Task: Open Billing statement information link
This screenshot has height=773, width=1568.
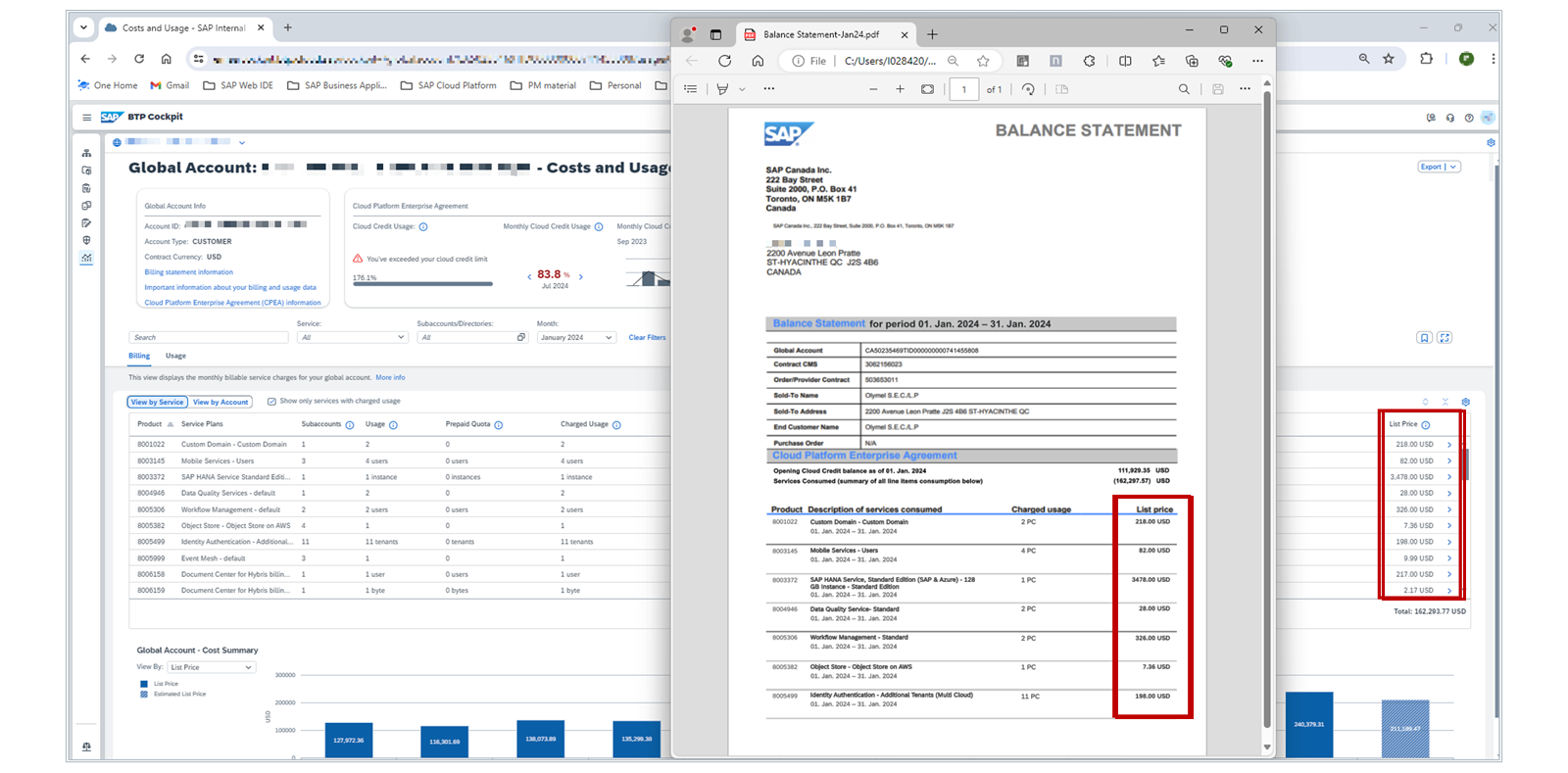Action: (189, 272)
